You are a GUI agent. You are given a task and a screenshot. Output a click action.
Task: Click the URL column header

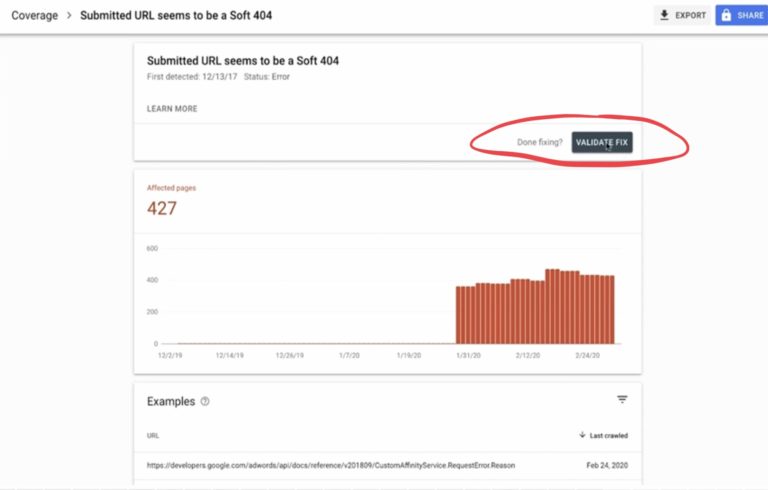pyautogui.click(x=152, y=435)
